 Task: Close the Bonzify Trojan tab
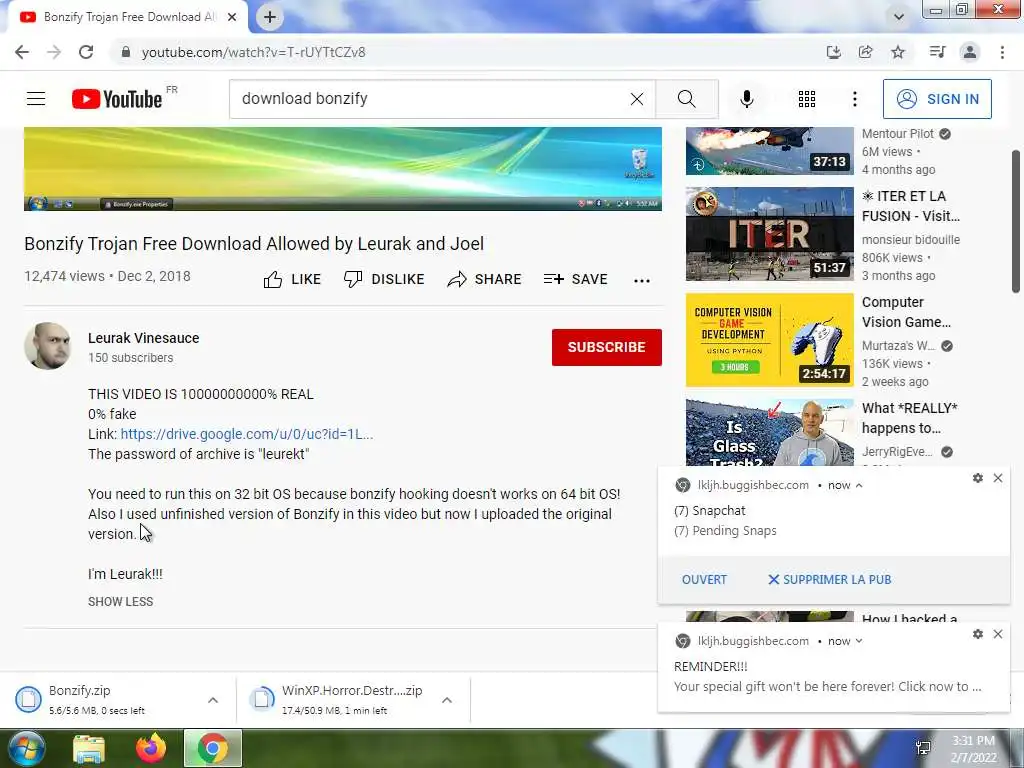click(x=232, y=17)
